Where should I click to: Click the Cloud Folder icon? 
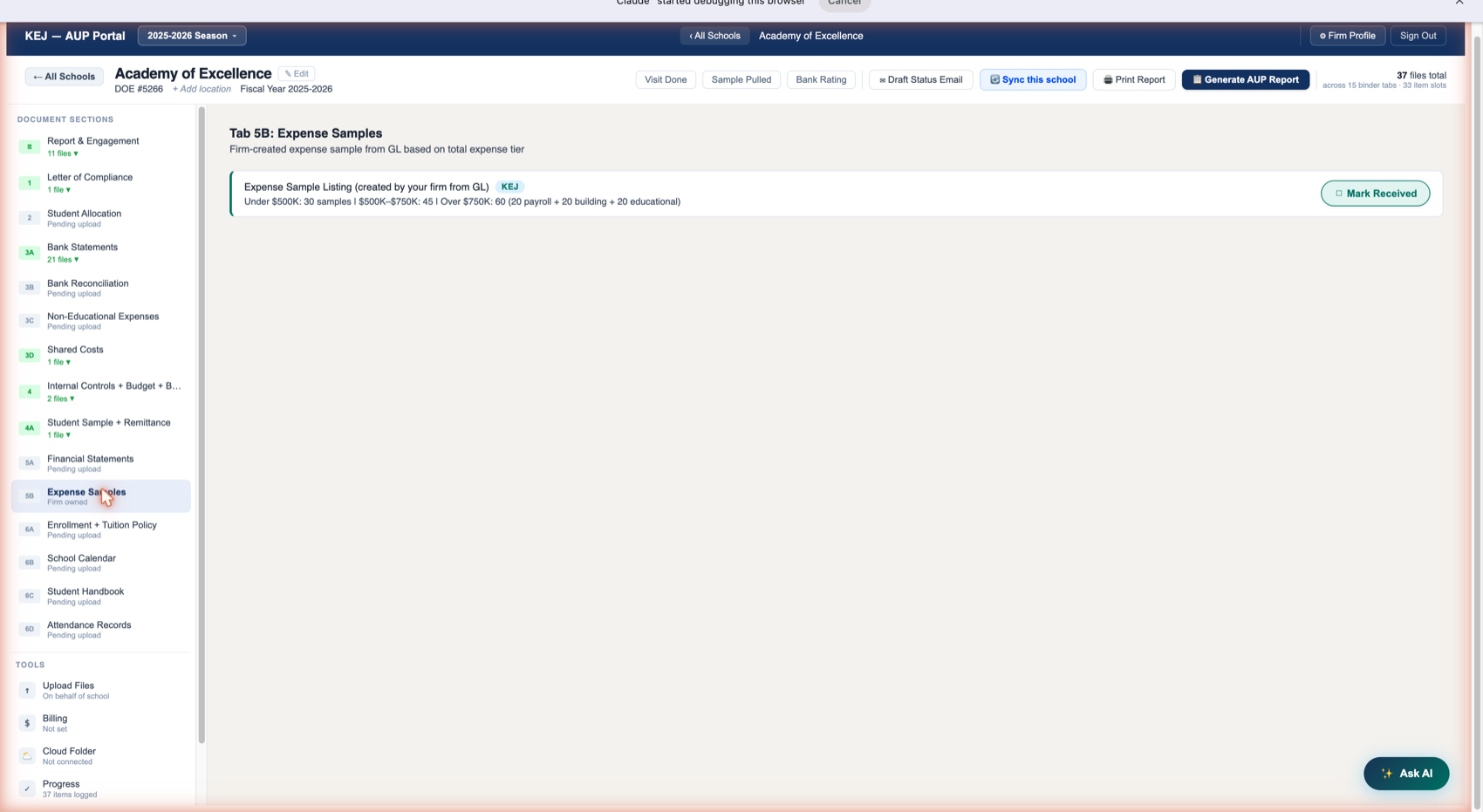coord(27,755)
